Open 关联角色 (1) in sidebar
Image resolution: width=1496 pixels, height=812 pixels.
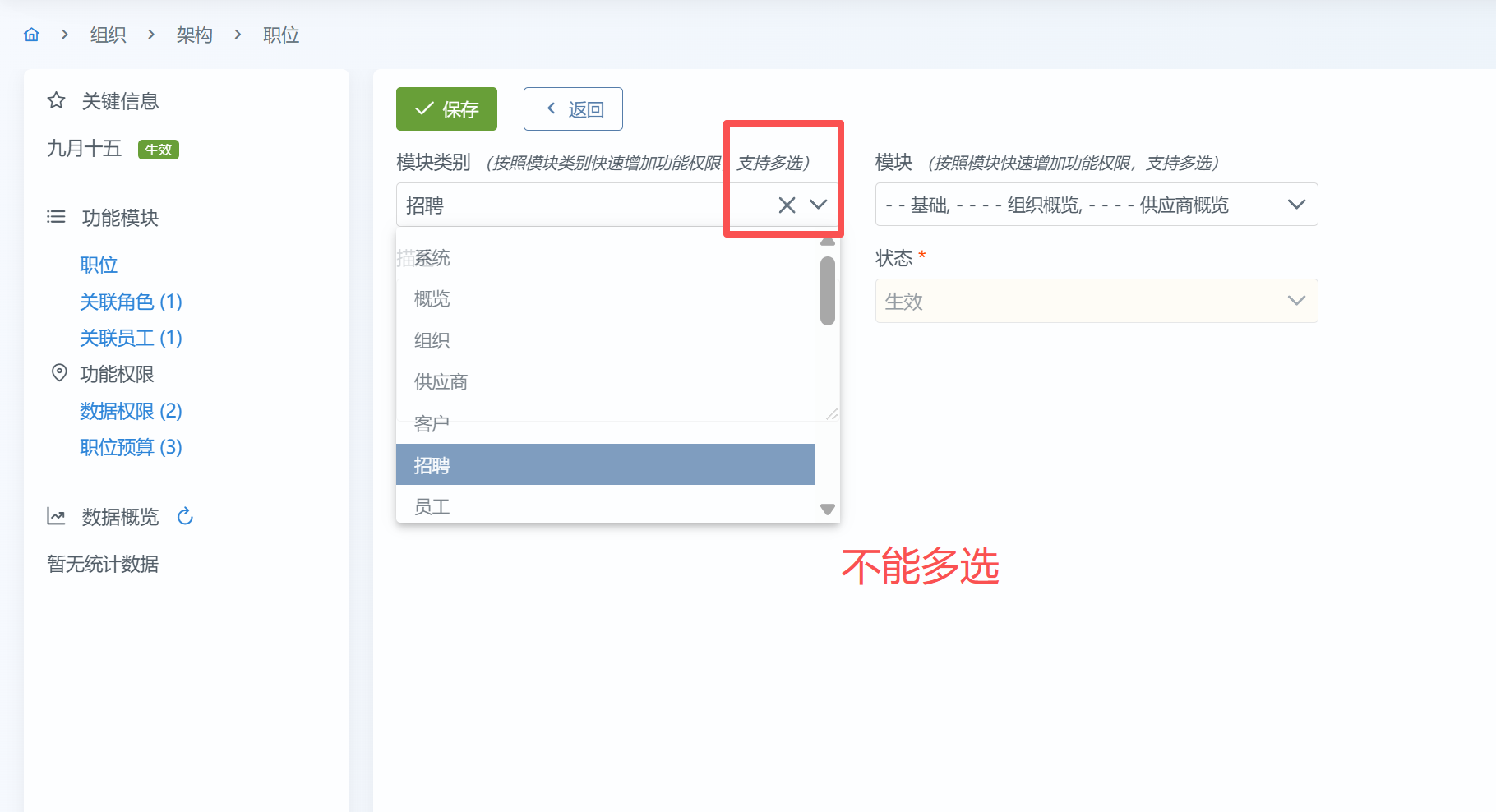131,302
